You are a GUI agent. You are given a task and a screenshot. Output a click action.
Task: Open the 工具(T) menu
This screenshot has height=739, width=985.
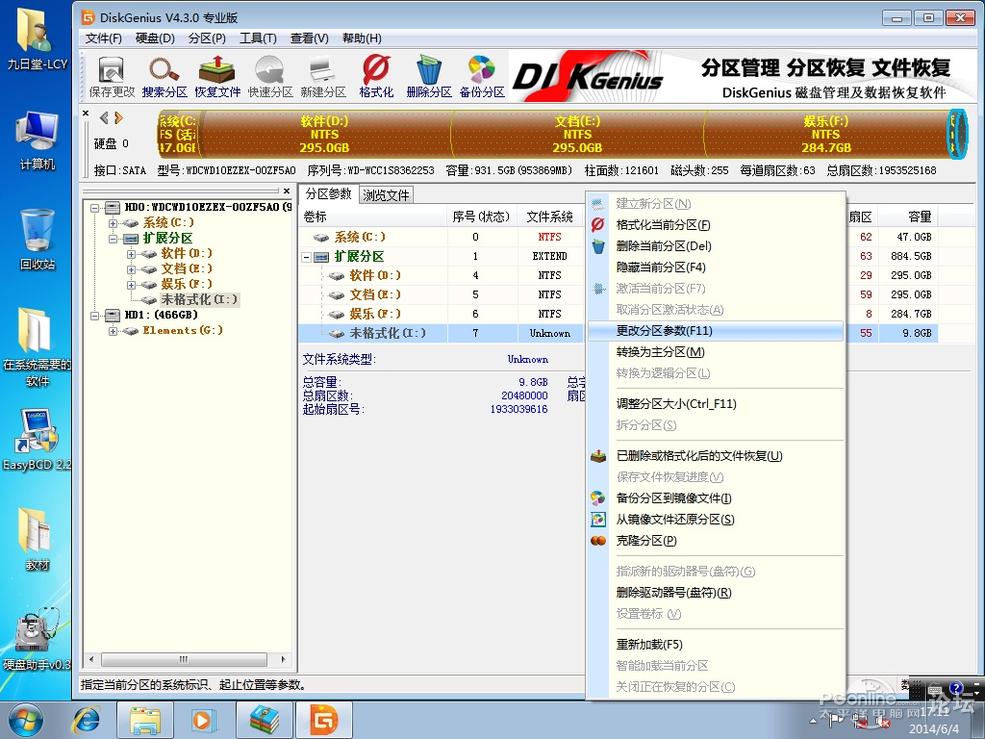pos(258,38)
